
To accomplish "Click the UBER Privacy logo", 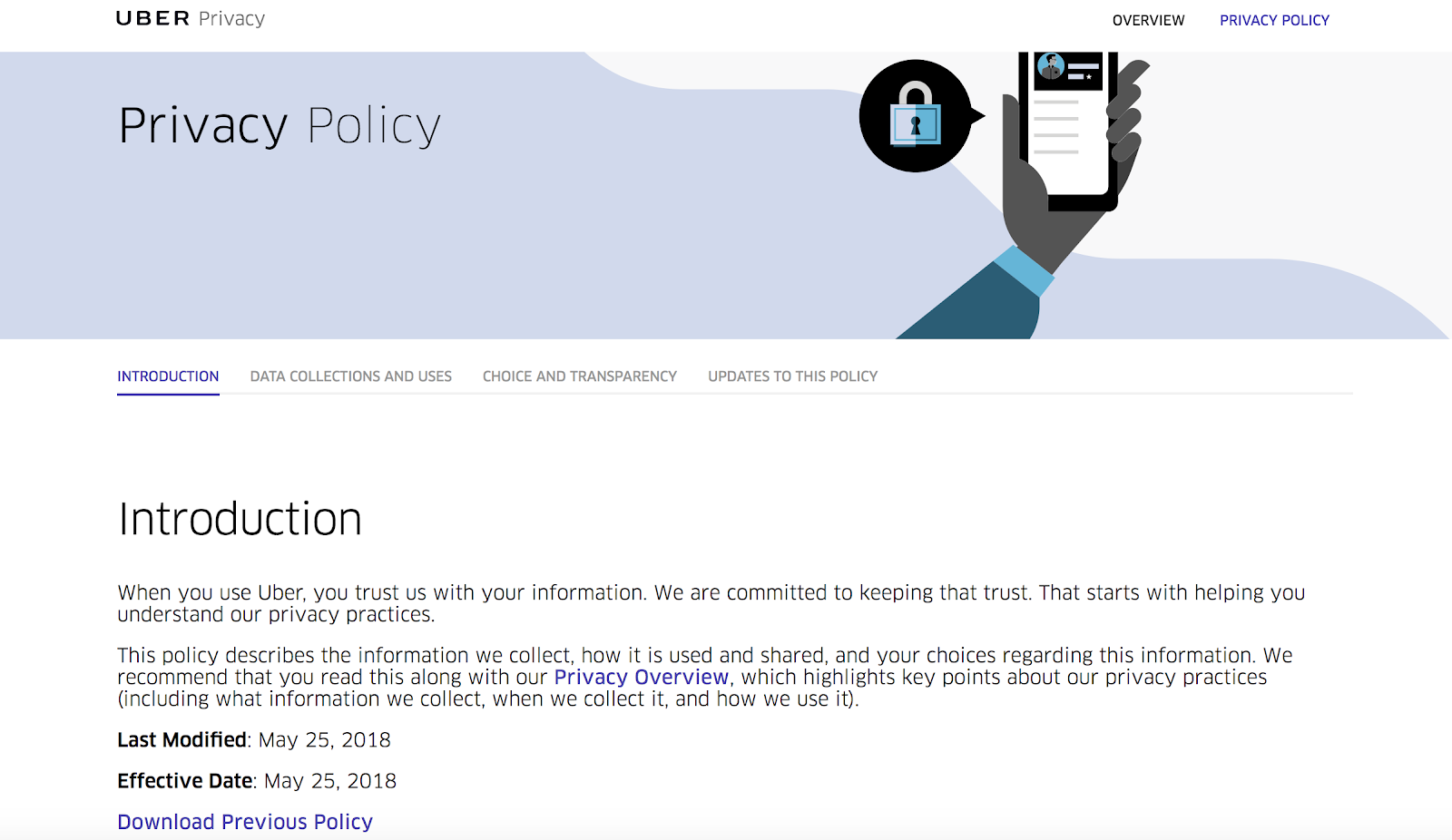I will click(x=191, y=19).
